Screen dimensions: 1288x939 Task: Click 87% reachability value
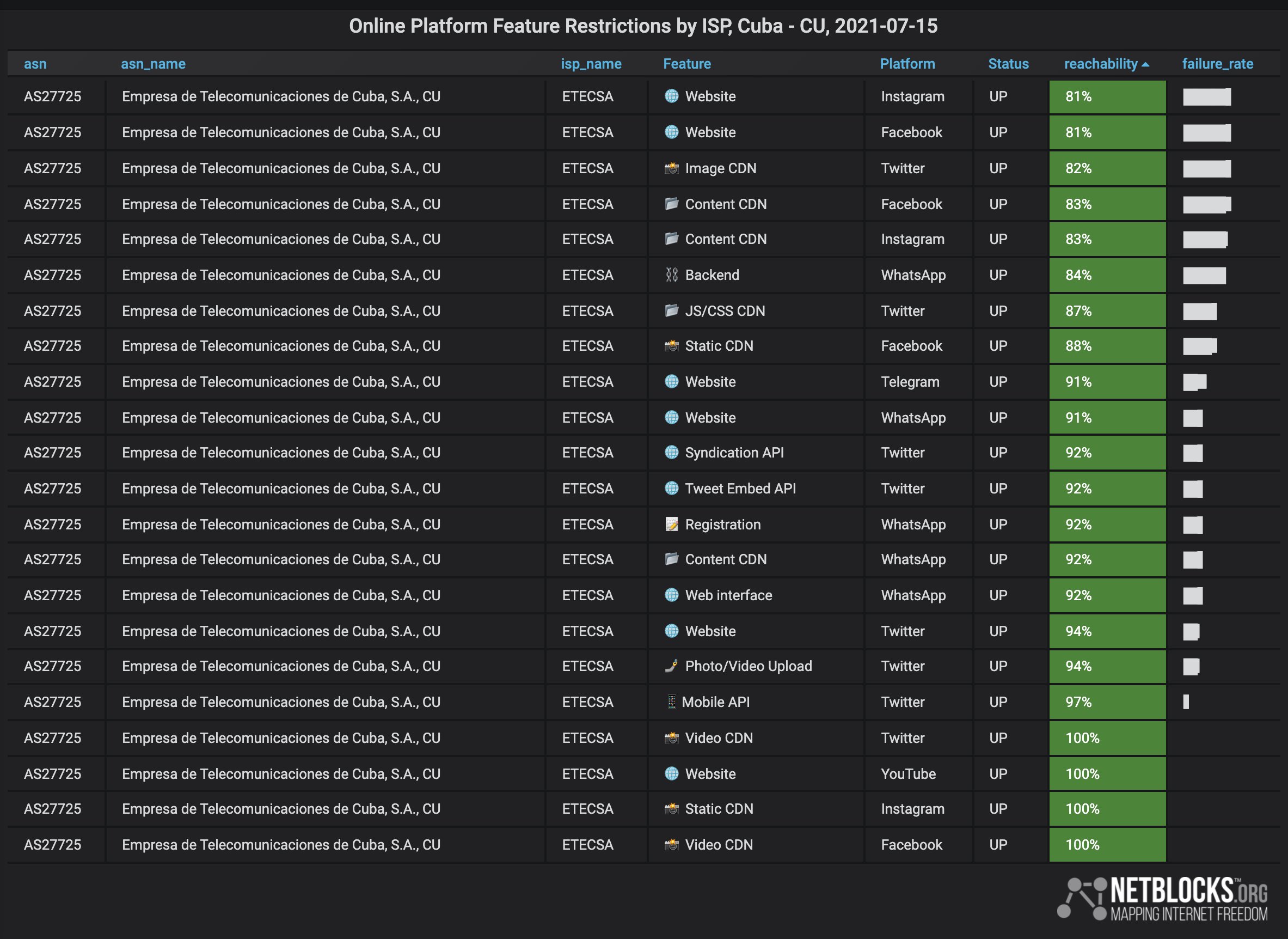tap(1078, 311)
